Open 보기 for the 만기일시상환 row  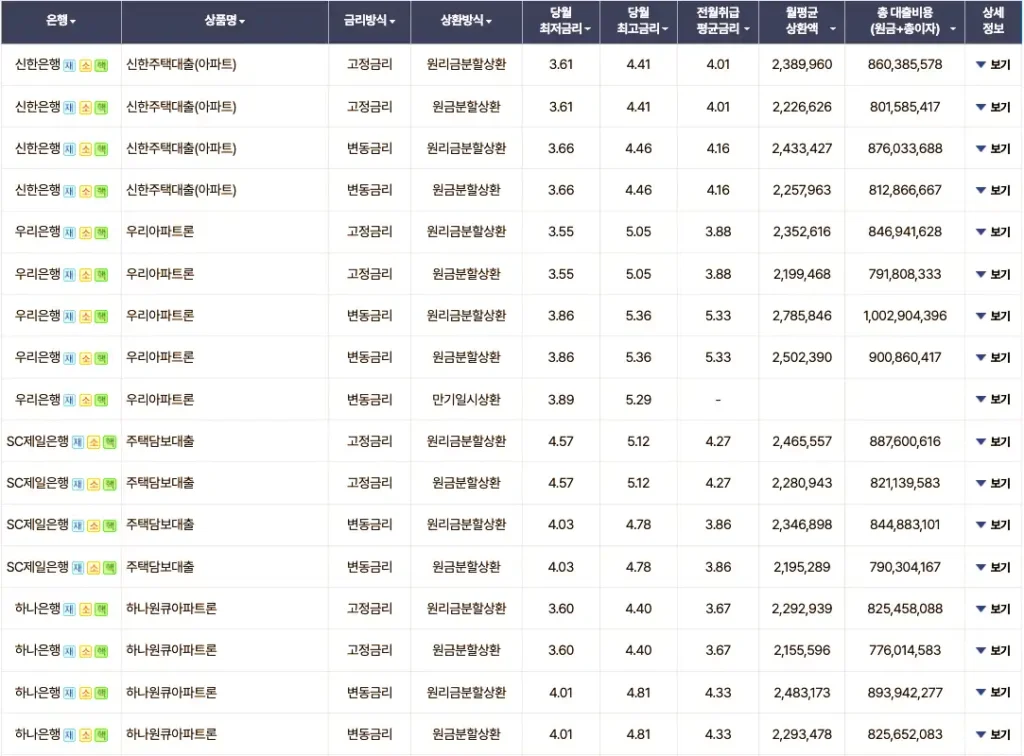click(993, 400)
